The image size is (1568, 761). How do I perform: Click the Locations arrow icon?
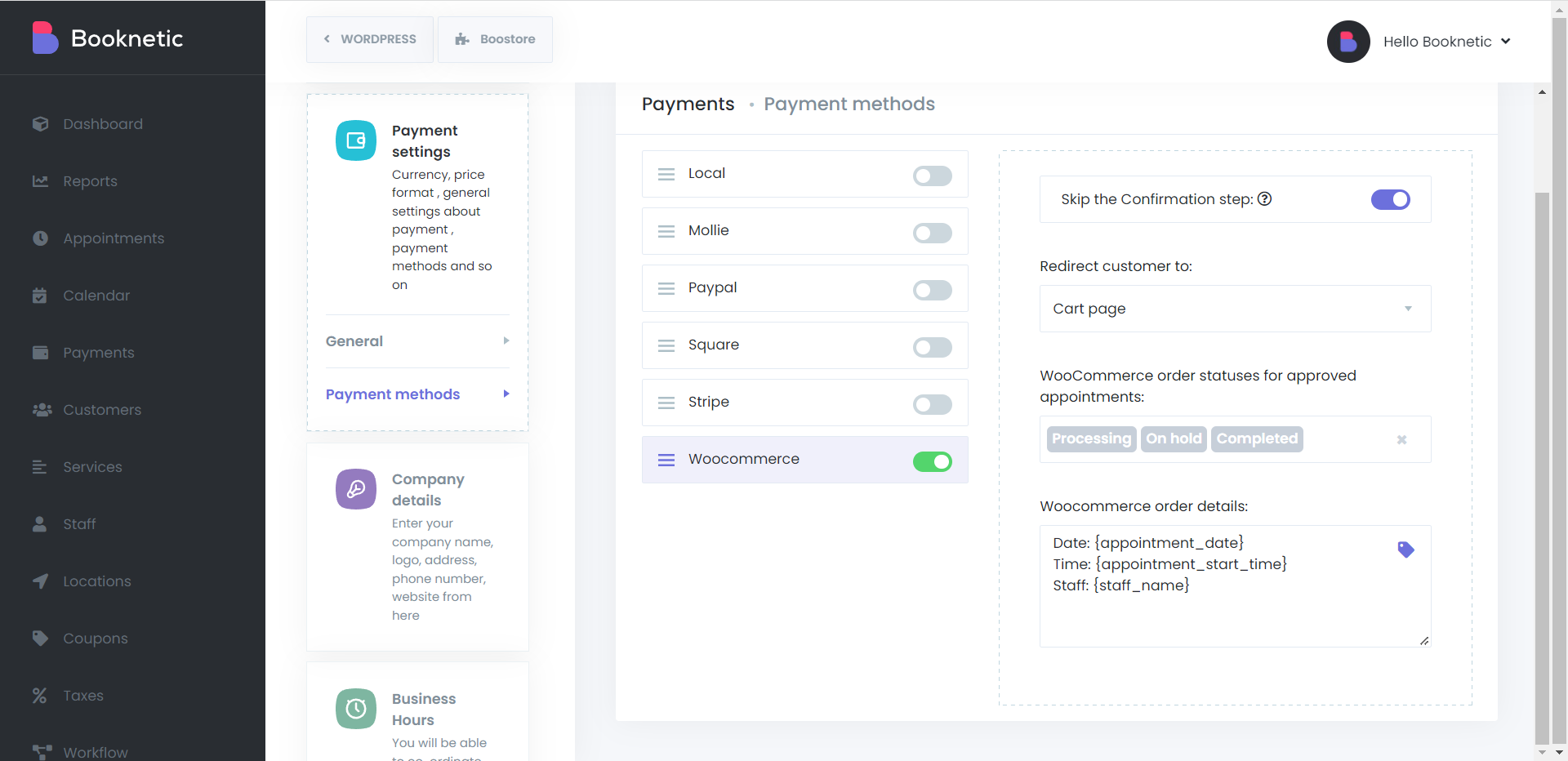(40, 581)
